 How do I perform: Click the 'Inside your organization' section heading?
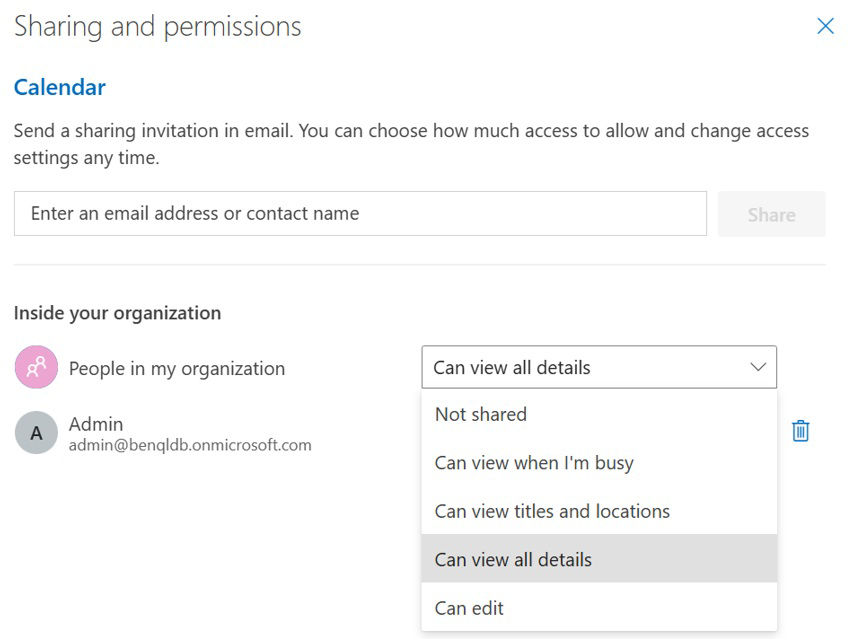[117, 313]
